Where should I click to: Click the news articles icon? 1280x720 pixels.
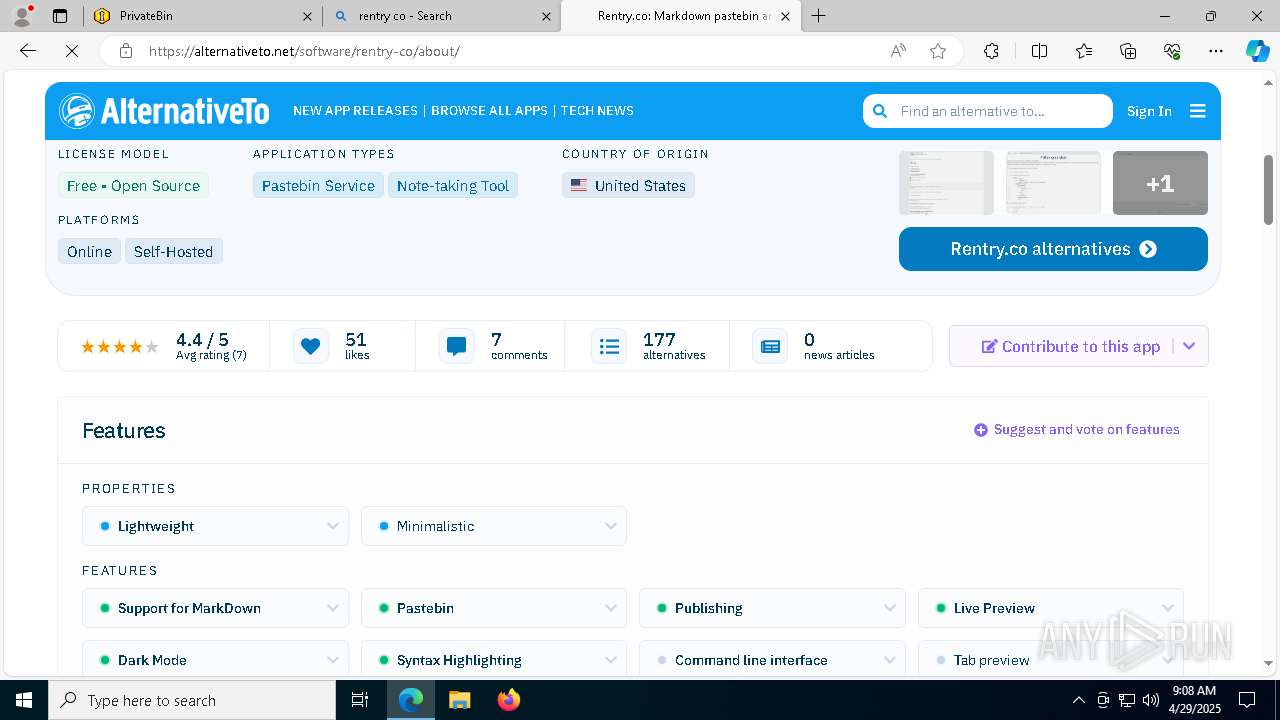coord(770,346)
